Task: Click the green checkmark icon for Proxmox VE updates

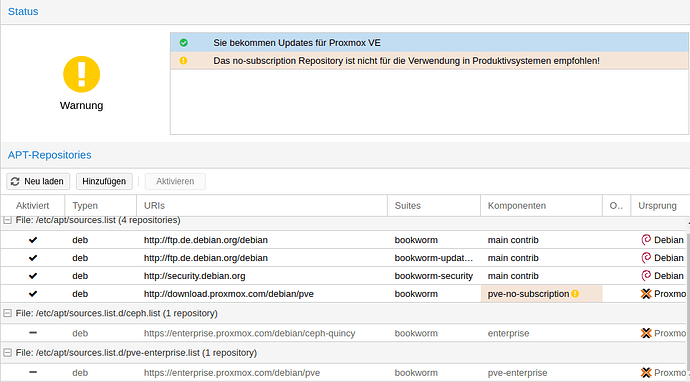Action: pos(184,43)
